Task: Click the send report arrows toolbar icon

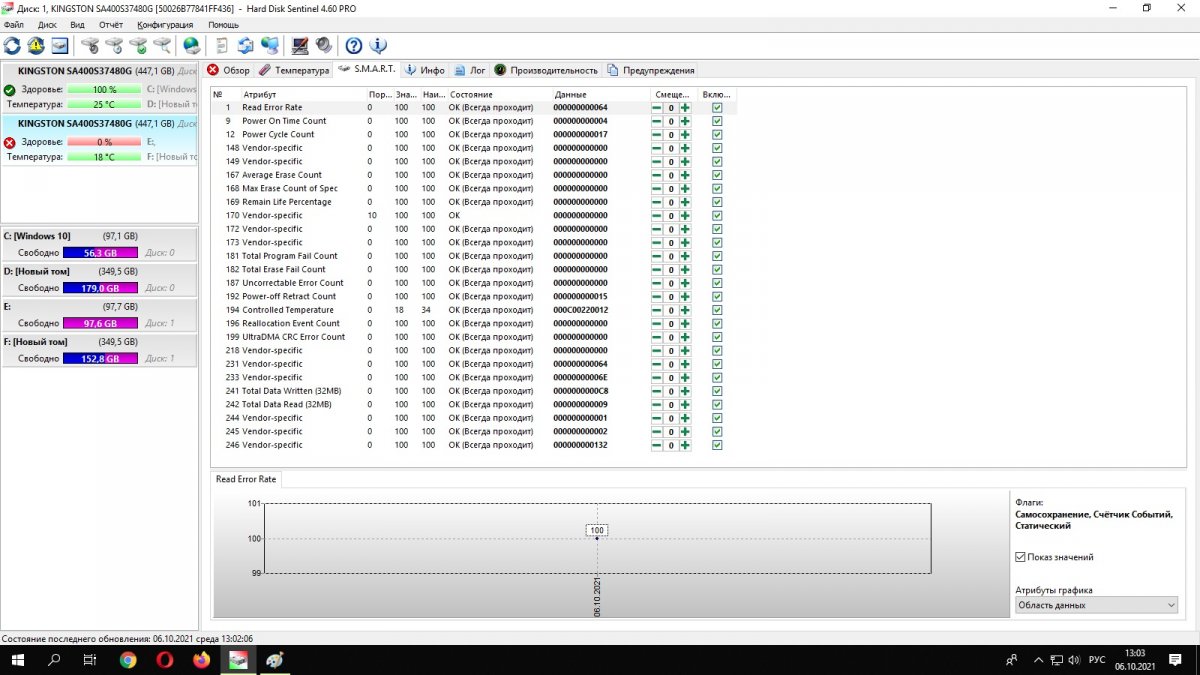Action: pos(245,45)
